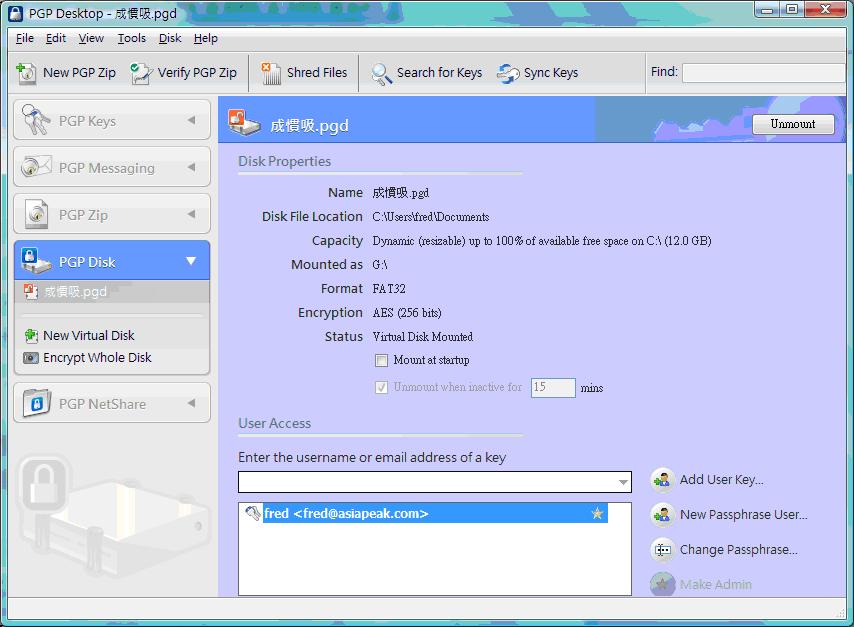The width and height of the screenshot is (854, 627).
Task: Click the Sync Keys icon
Action: [x=508, y=73]
